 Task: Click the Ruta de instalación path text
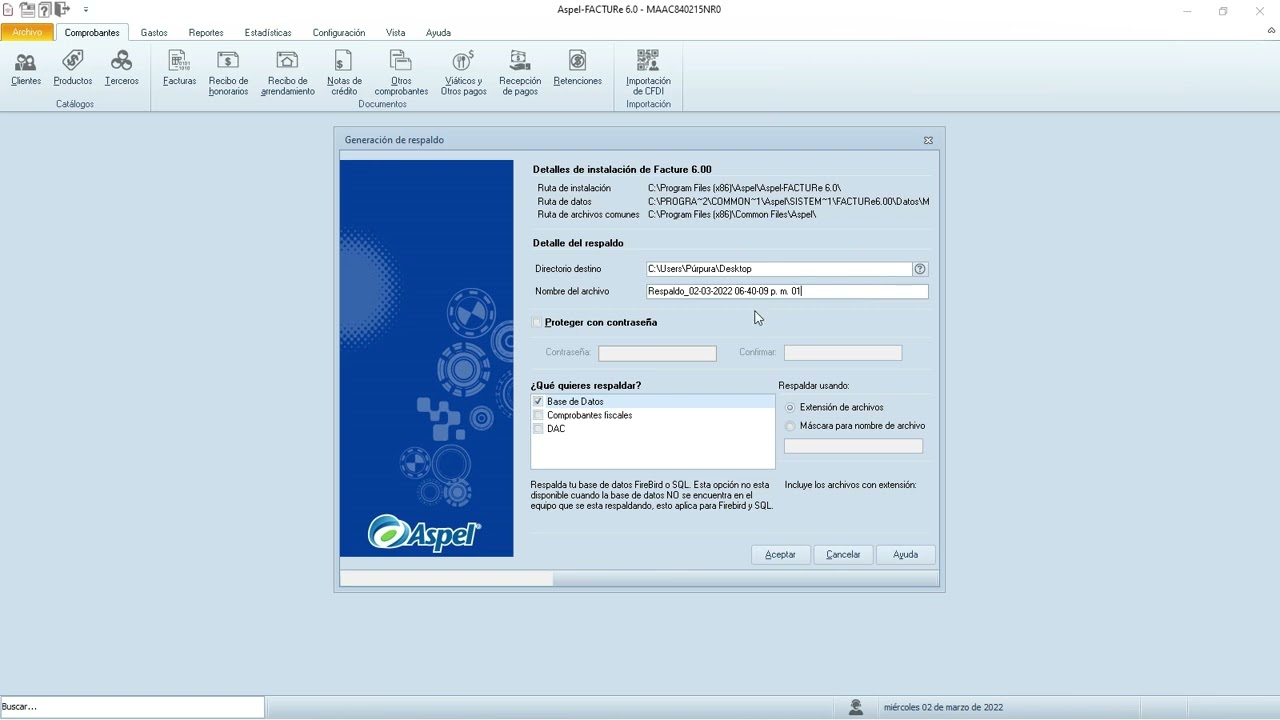coord(744,188)
